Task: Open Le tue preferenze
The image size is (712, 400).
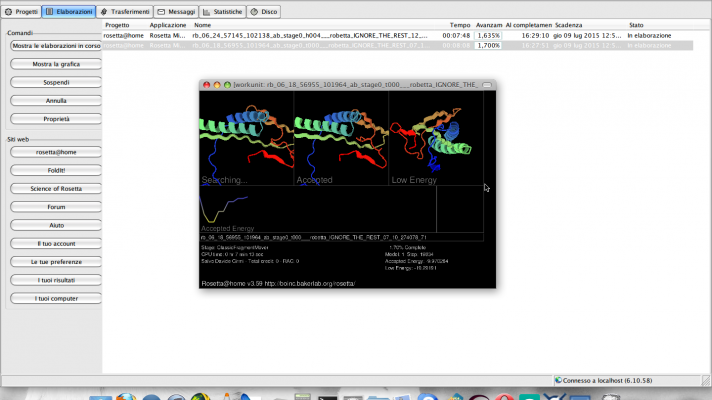Action: [56, 262]
